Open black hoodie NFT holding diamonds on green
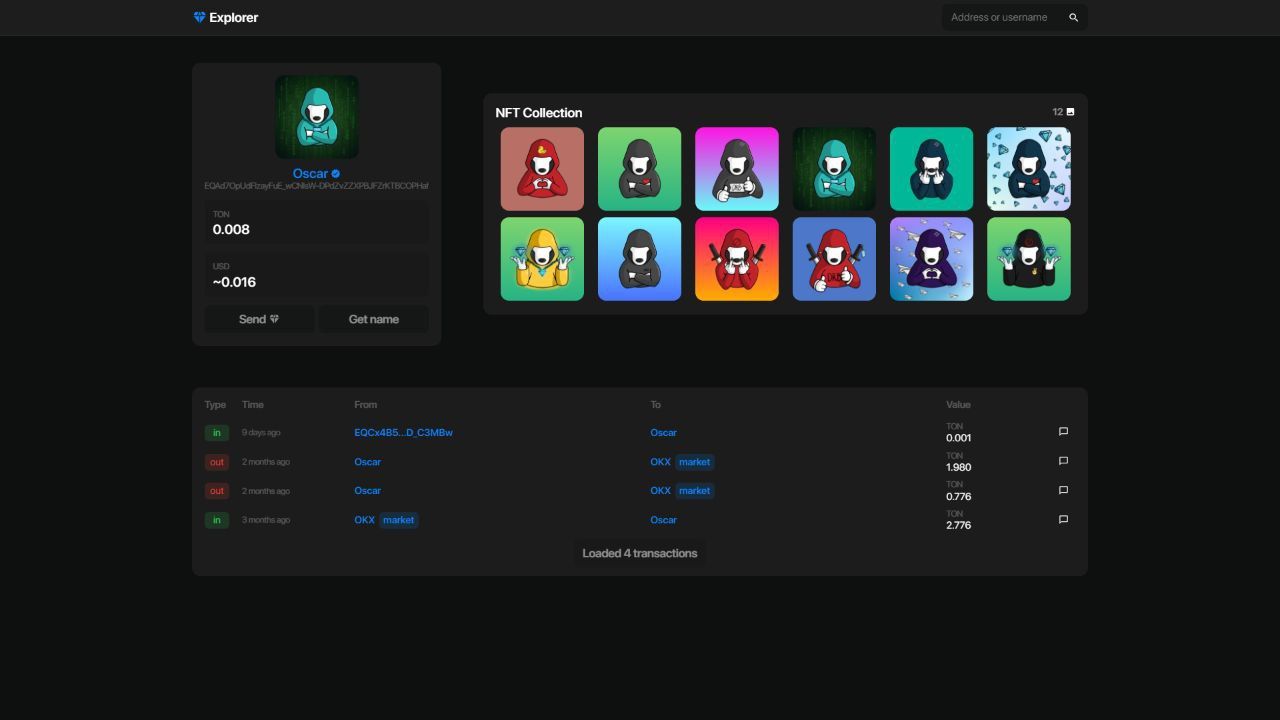1280x720 pixels. [x=1029, y=259]
